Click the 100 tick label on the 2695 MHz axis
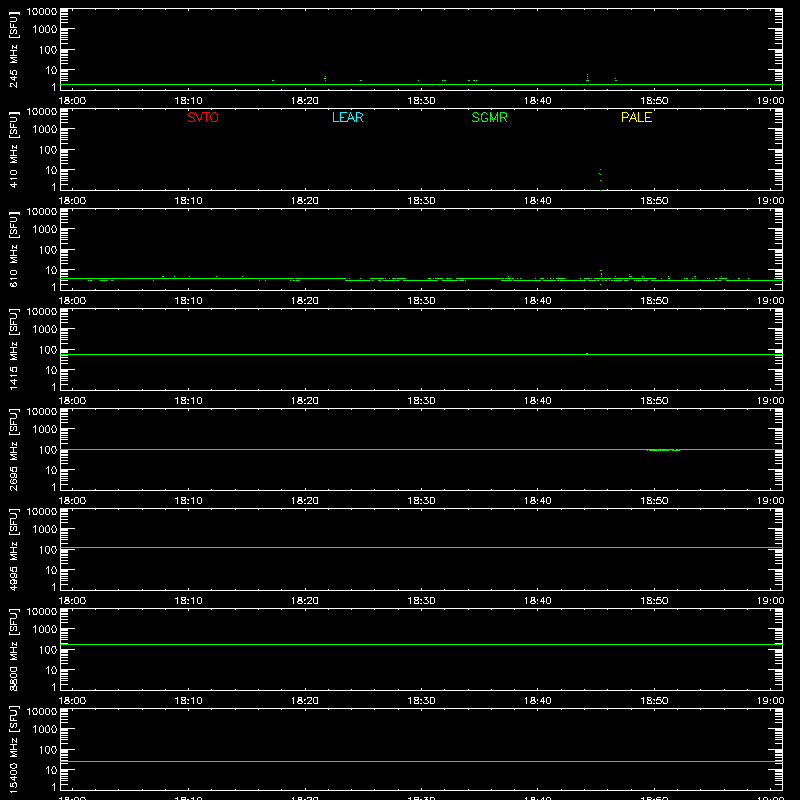Viewport: 800px width, 800px height. 48,450
